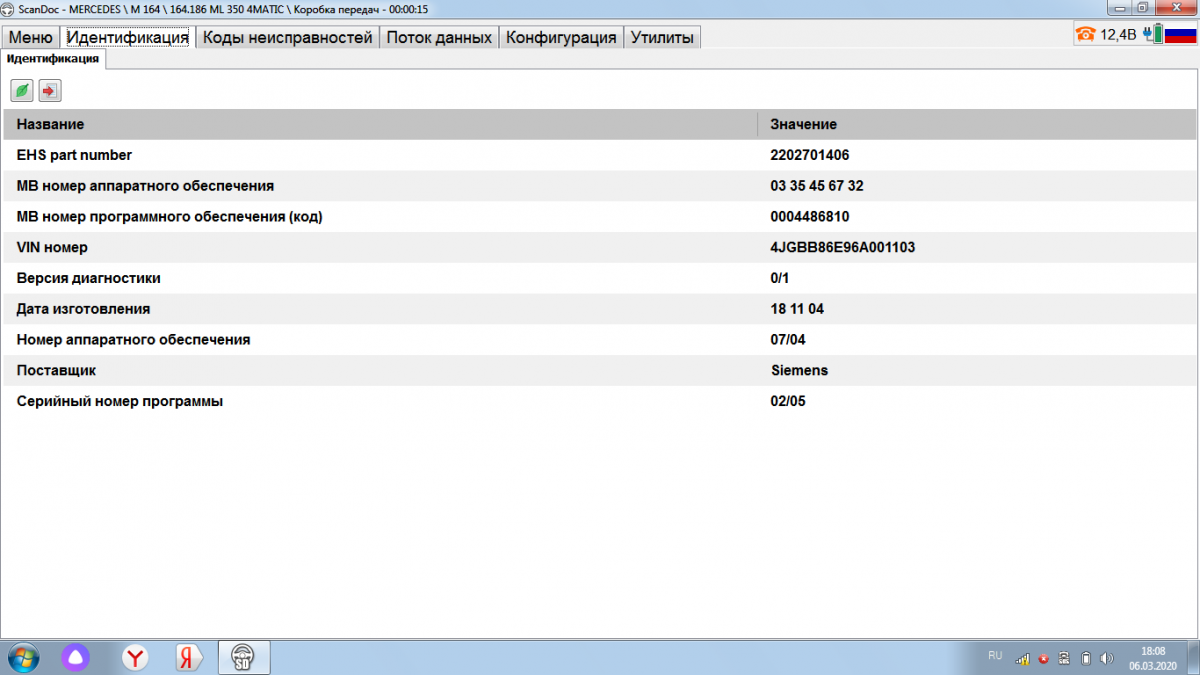Select МВ номер программного обеспечения (код) row

tap(599, 217)
